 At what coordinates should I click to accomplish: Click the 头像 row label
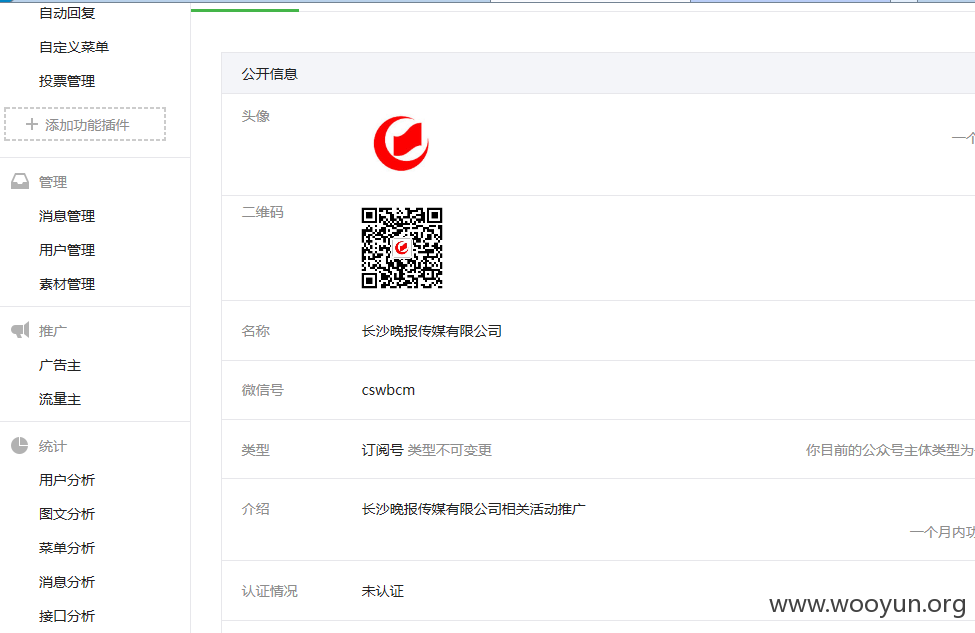[256, 116]
